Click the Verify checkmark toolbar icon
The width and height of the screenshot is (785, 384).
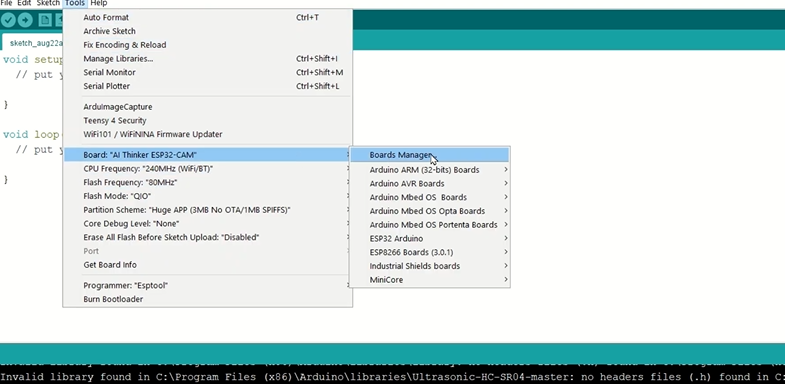[x=8, y=20]
